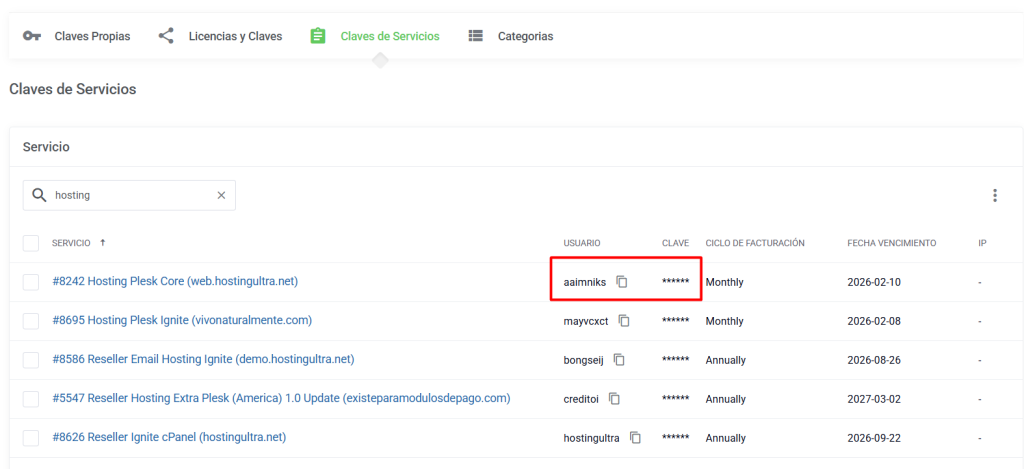Viewport: 1024px width, 469px height.
Task: Clear the hosting search text
Action: coord(221,196)
